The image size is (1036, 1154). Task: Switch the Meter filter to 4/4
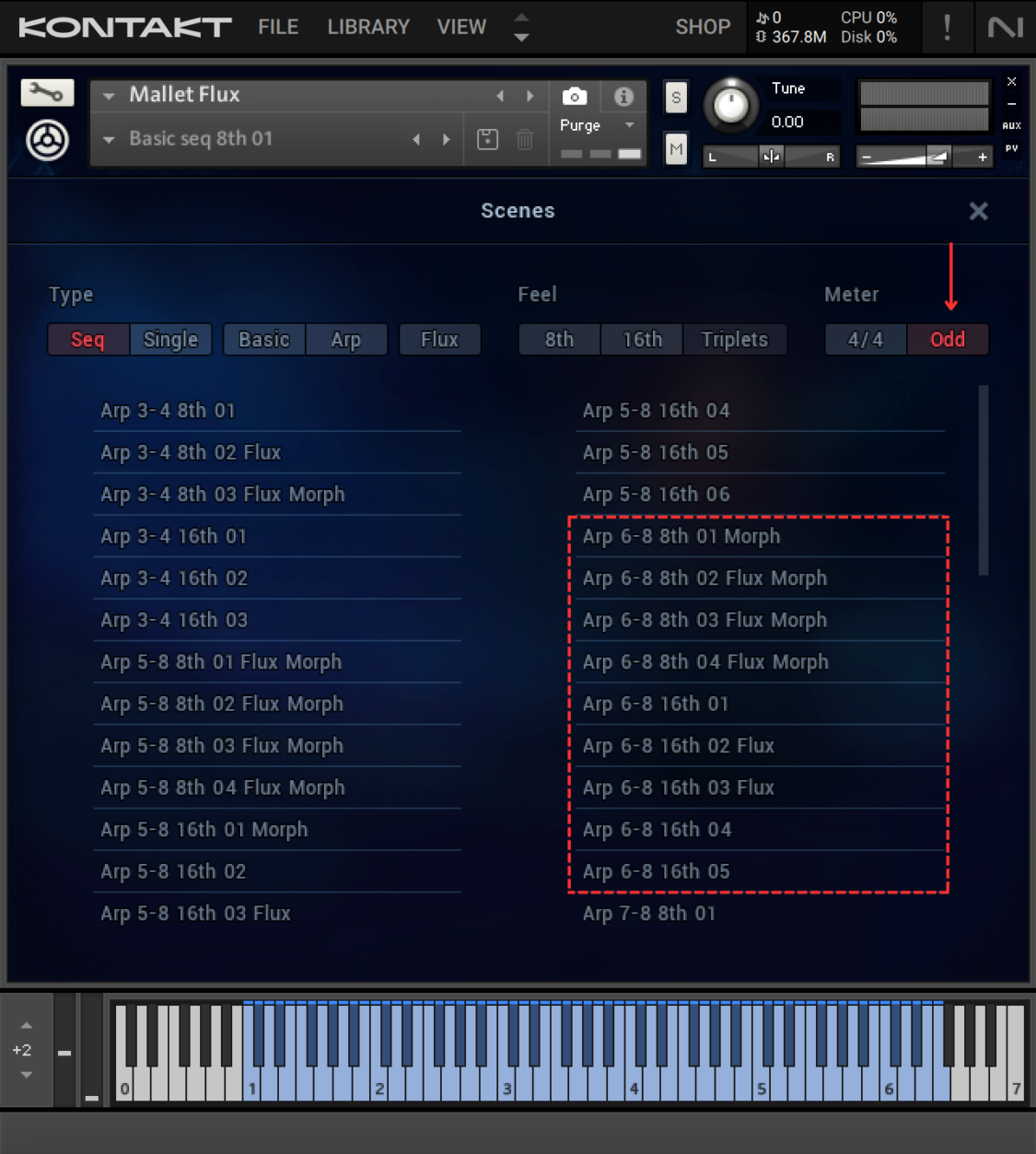coord(864,339)
